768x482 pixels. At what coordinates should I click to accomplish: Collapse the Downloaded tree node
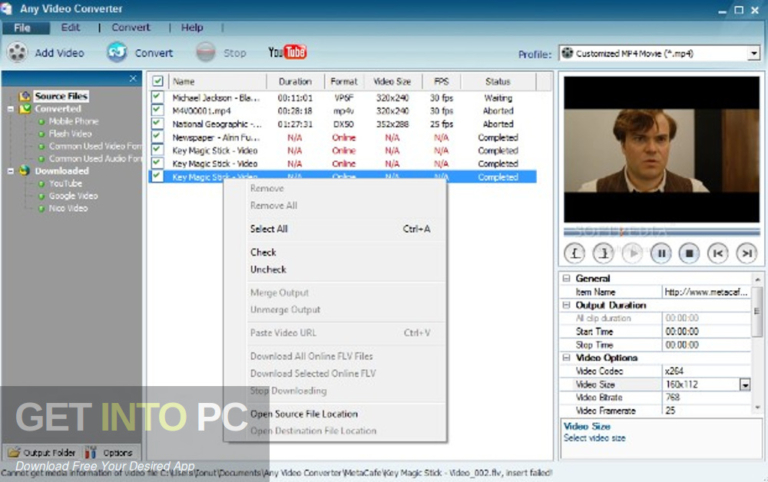[x=10, y=171]
